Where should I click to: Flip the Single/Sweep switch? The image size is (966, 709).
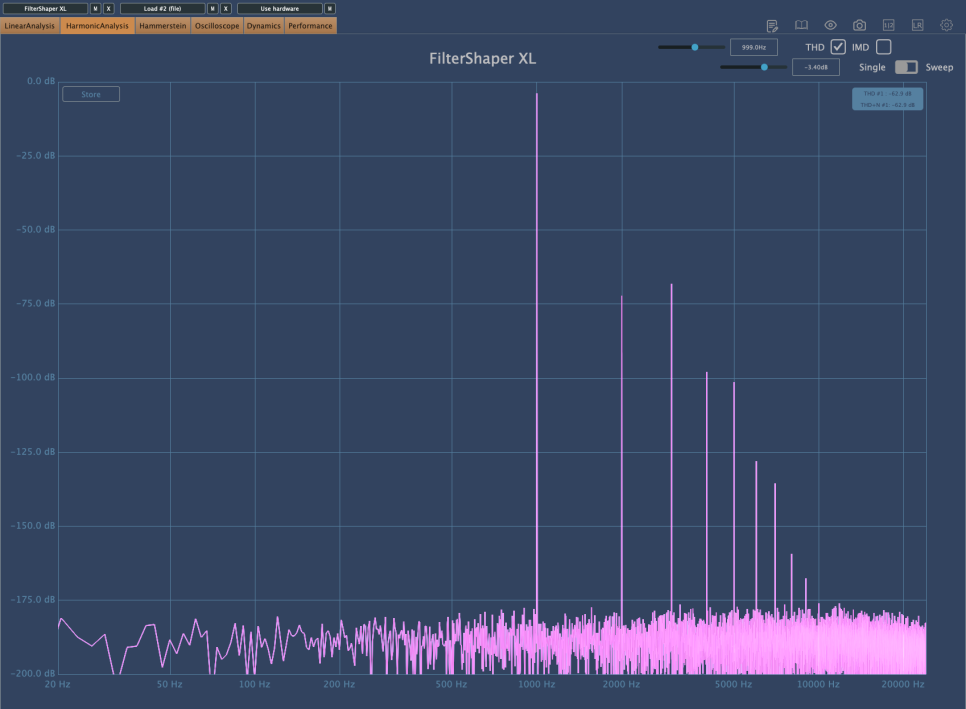point(906,67)
